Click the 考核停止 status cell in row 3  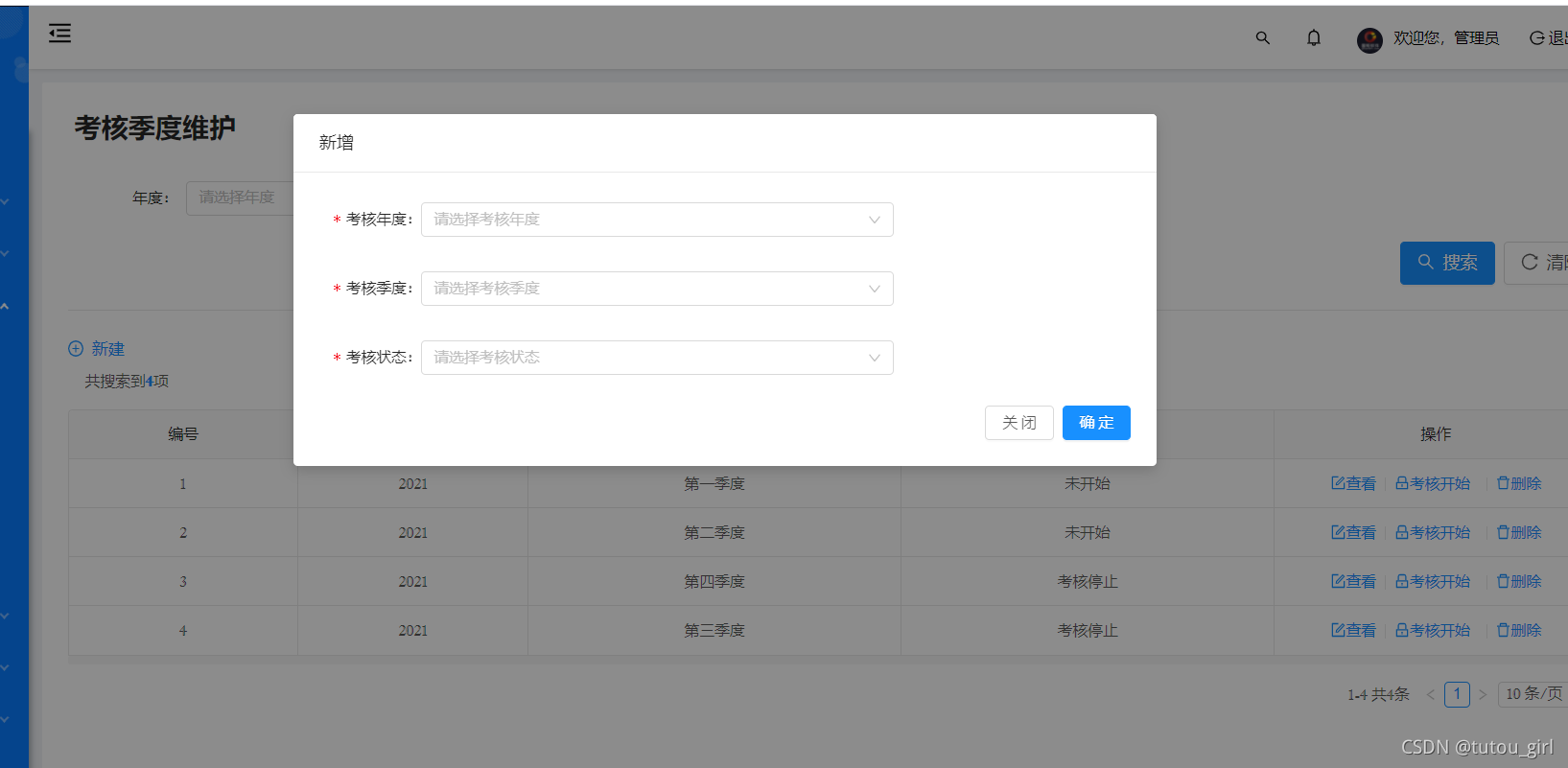1088,582
